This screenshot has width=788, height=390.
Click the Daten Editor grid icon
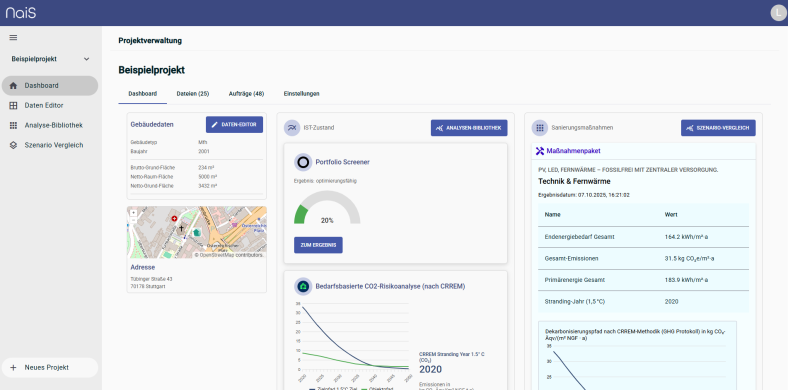[x=14, y=106]
